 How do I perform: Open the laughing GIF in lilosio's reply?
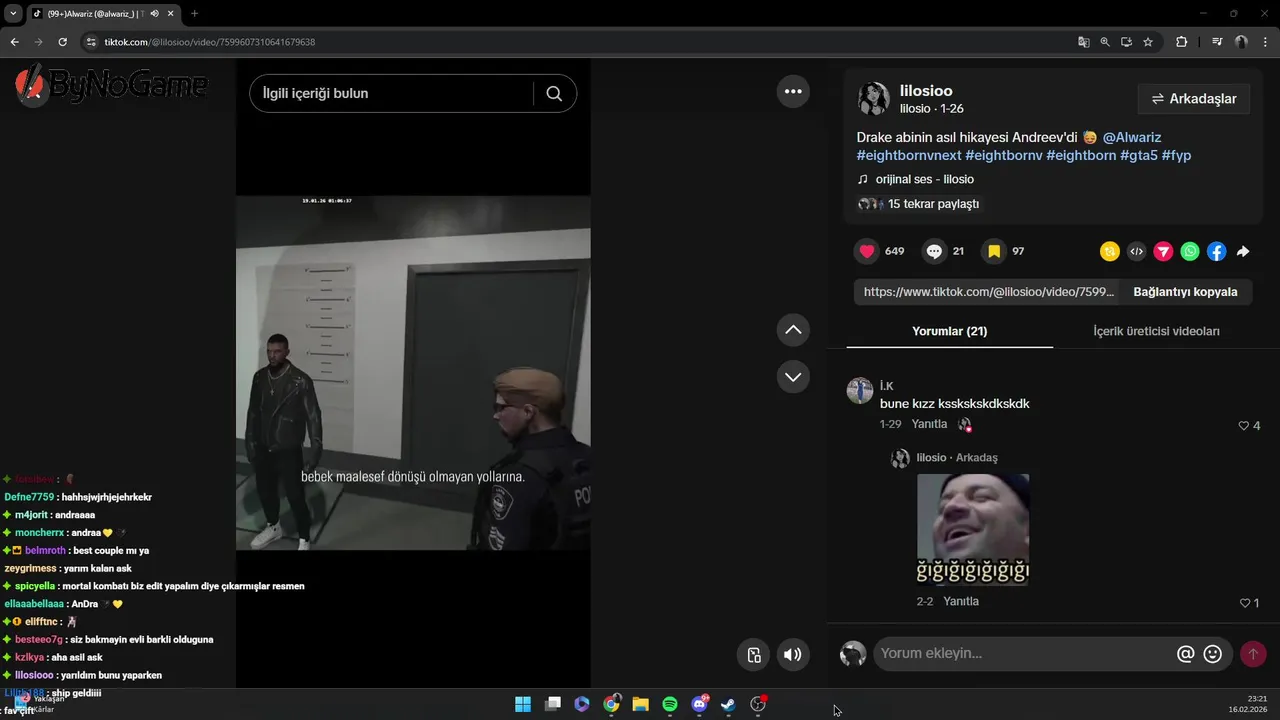[x=973, y=529]
